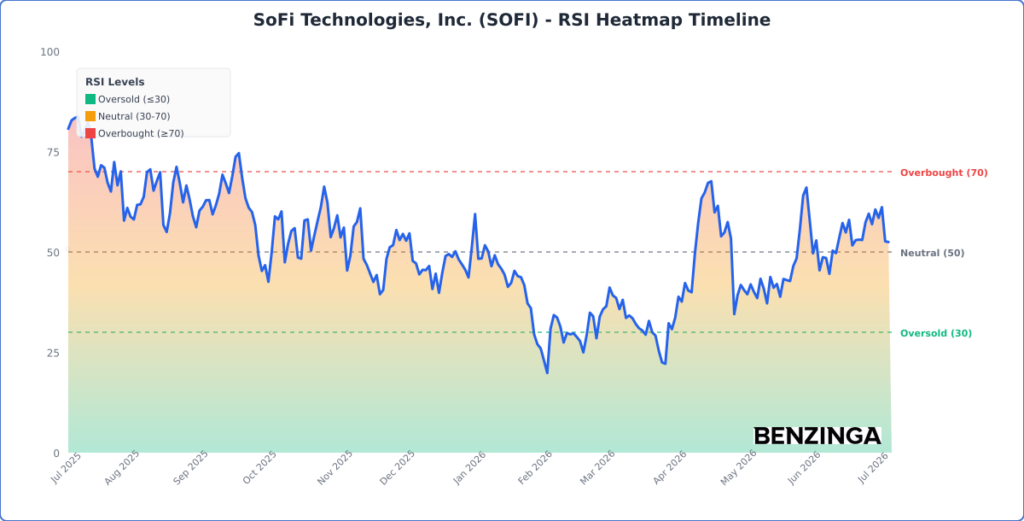Screen dimensions: 1024x521
Task: Click the RSI Levels legend heading
Action: (115, 82)
